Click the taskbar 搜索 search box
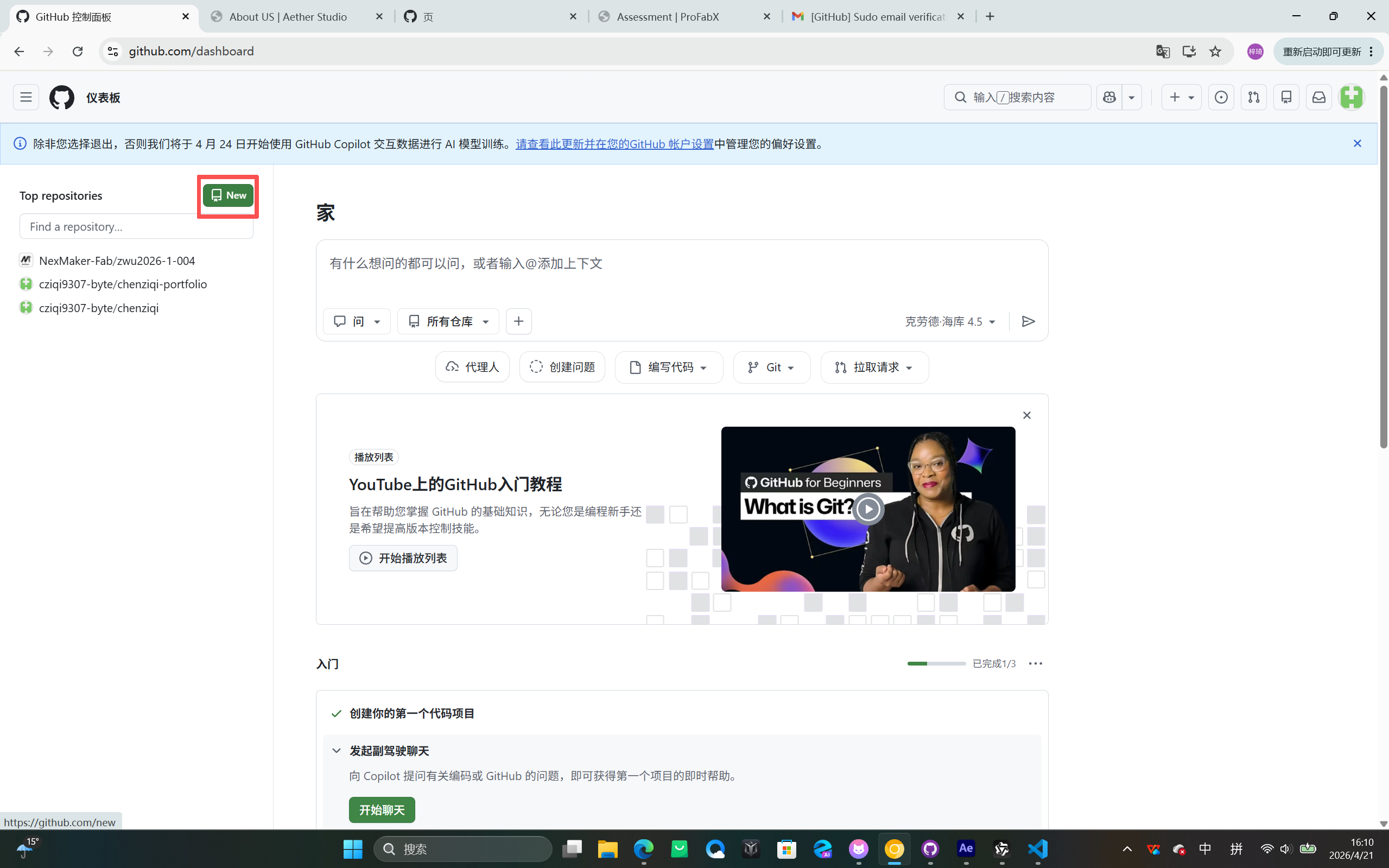Image resolution: width=1389 pixels, height=868 pixels. [x=462, y=848]
